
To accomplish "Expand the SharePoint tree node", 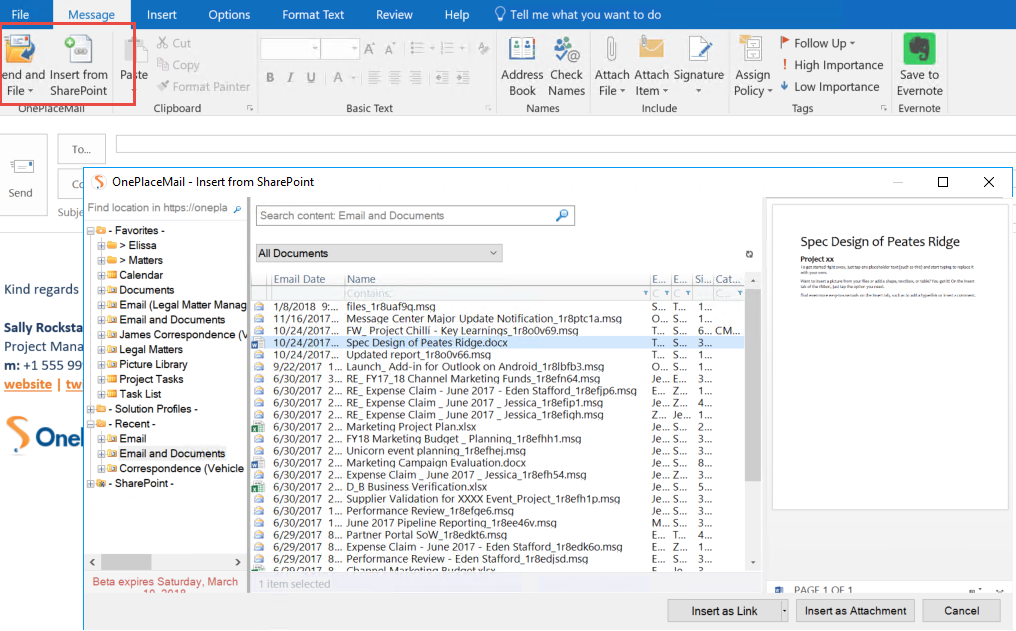I will click(x=91, y=484).
